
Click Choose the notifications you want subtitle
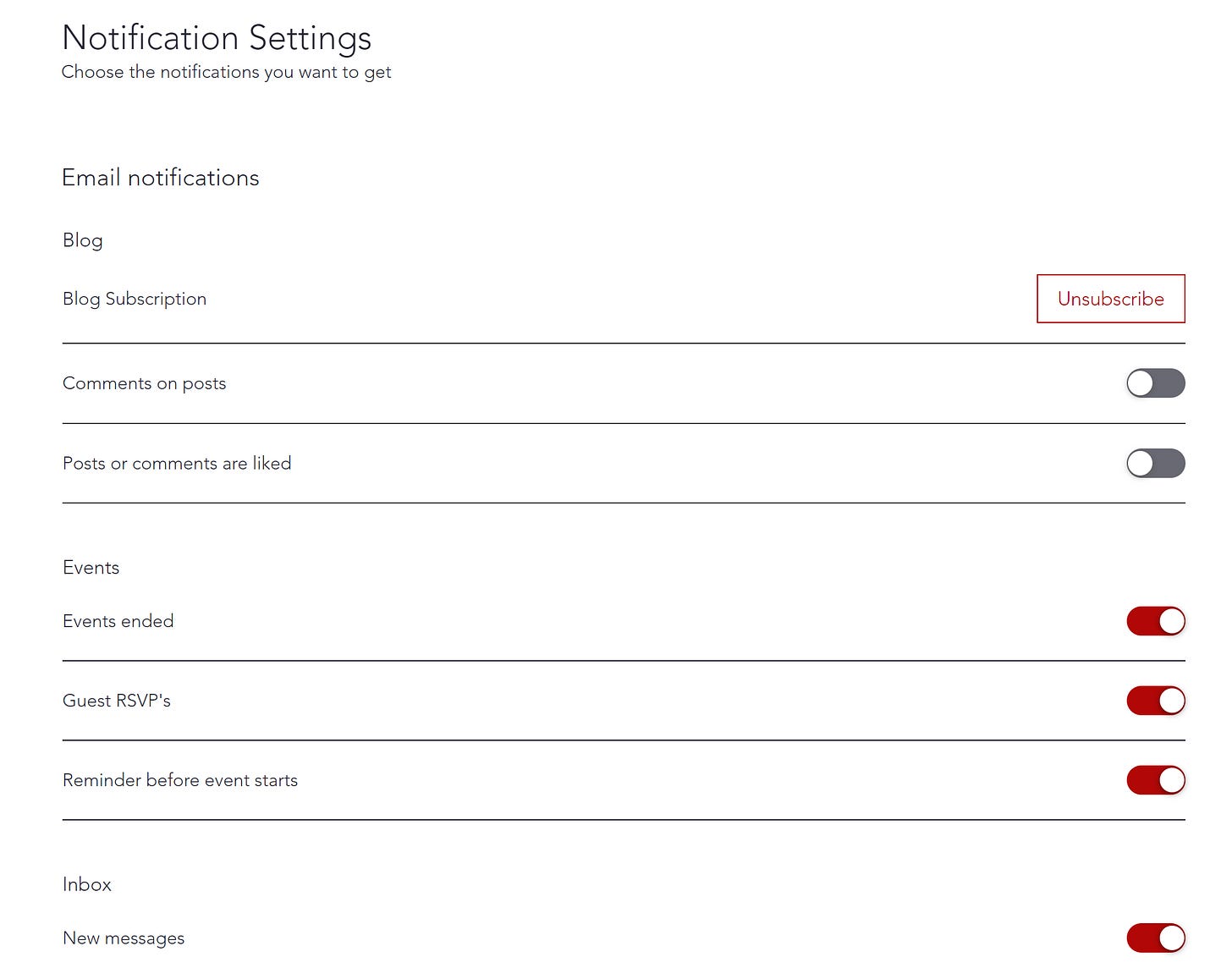coord(226,72)
